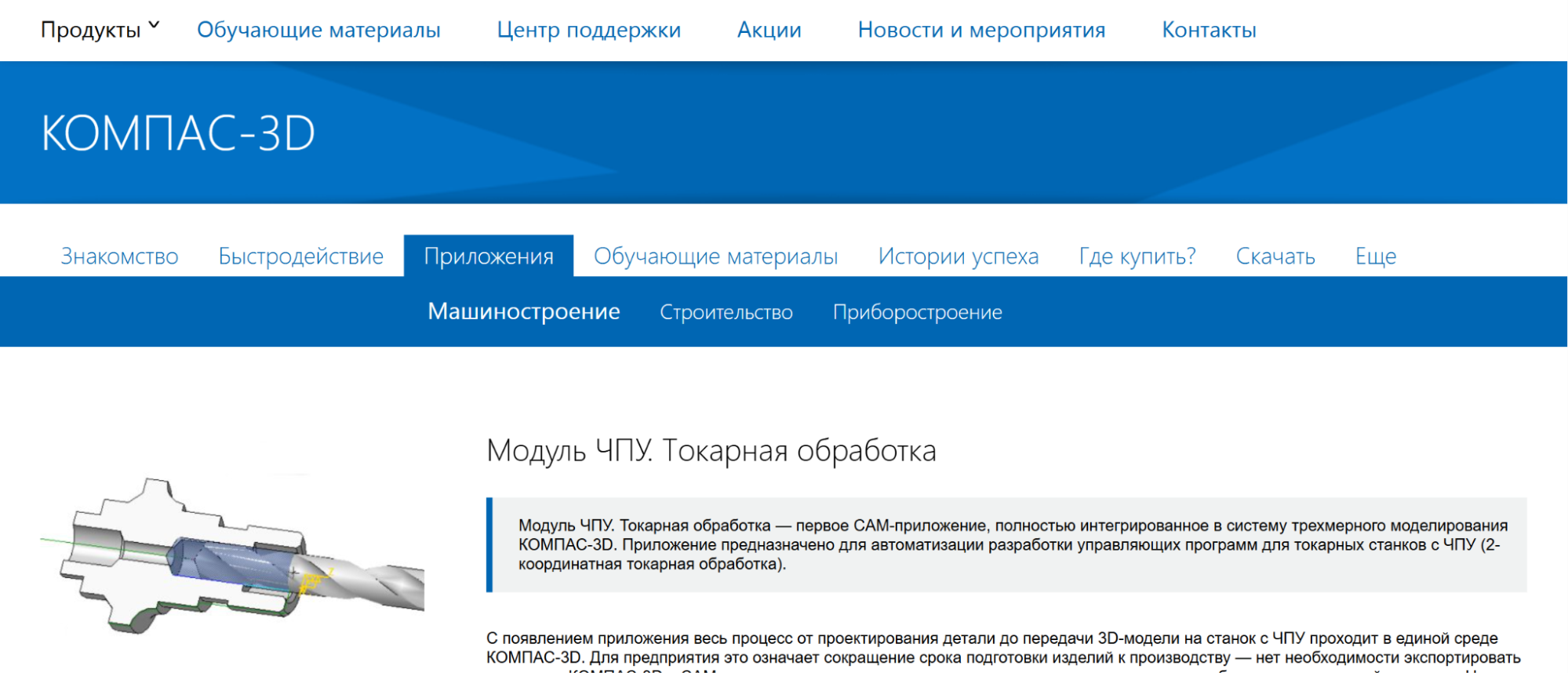Screen dimensions: 1568x673
Task: Go to Центр поддержки page
Action: click(588, 30)
